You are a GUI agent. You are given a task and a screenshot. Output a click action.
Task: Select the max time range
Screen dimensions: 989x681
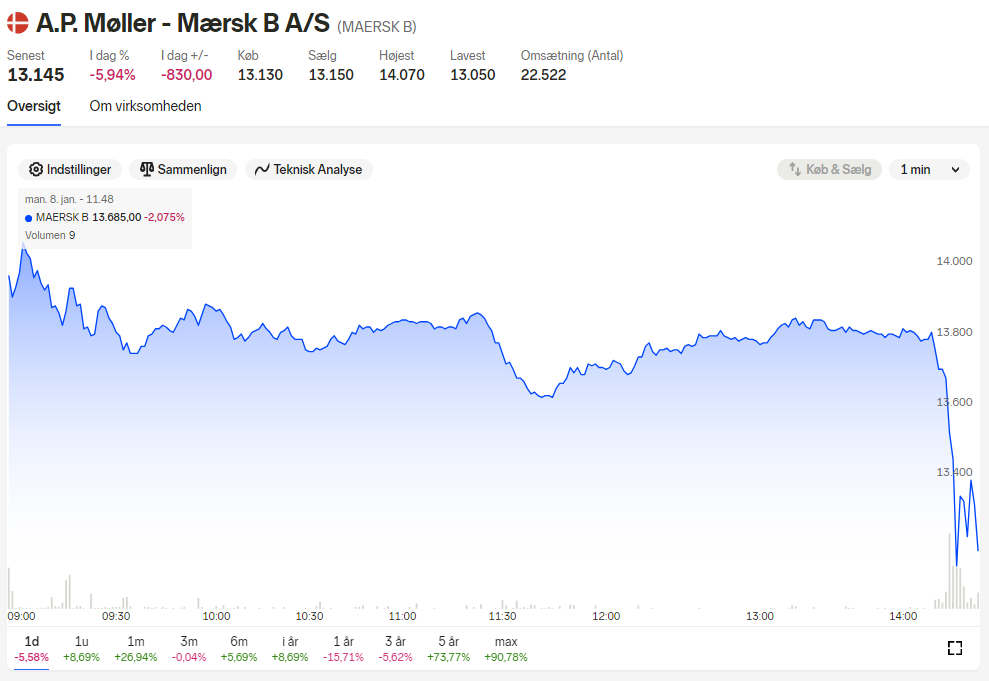506,649
